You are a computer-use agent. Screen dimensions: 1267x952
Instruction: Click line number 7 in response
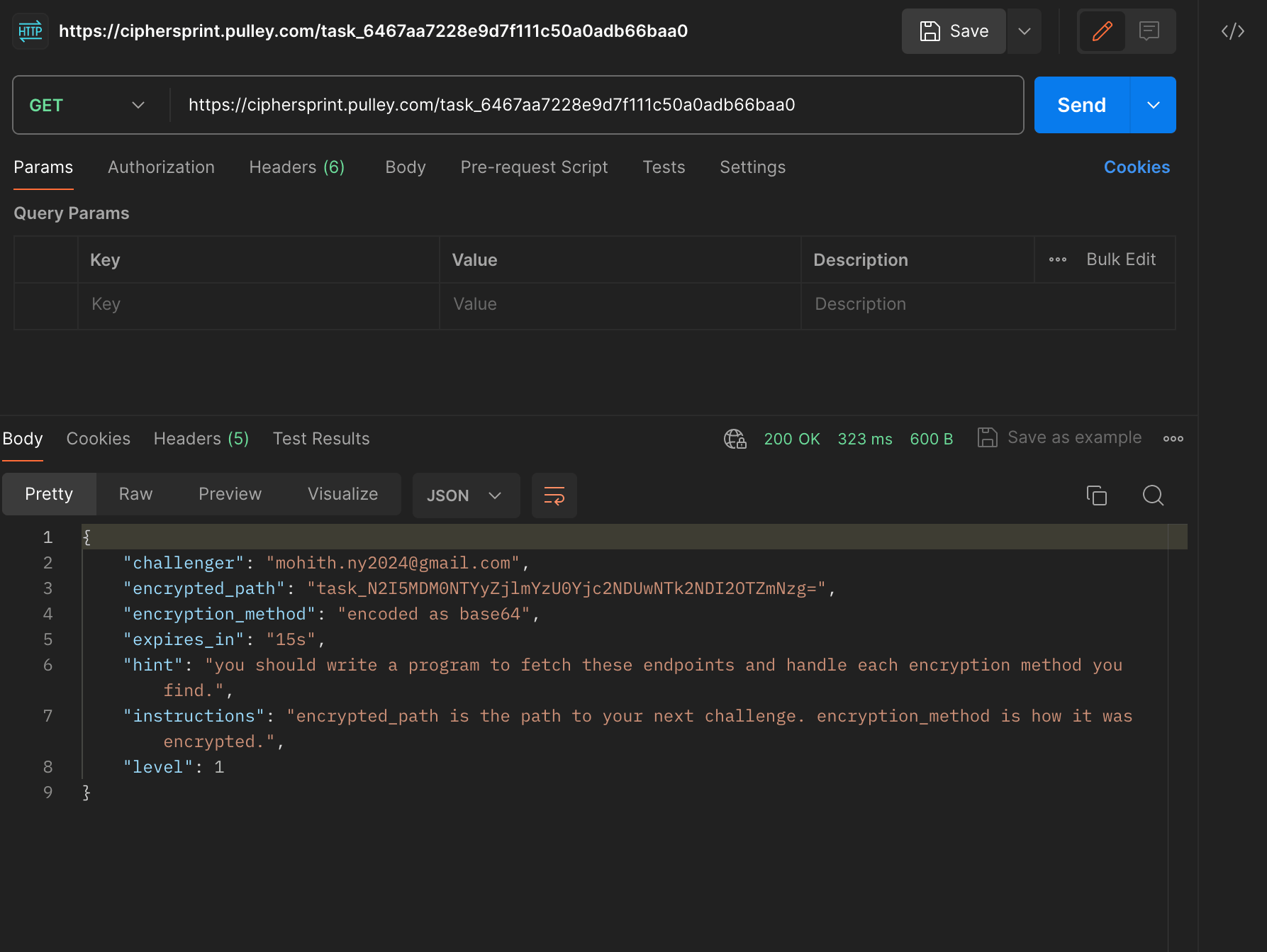pyautogui.click(x=48, y=716)
